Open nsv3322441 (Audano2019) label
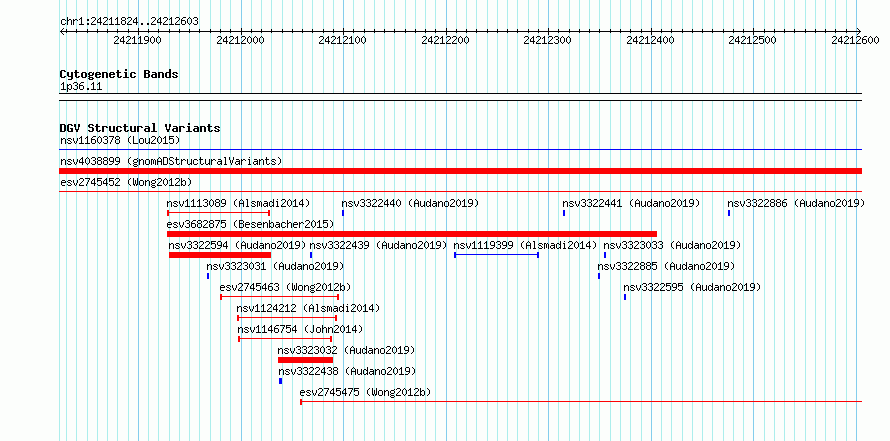The image size is (890, 441). [631, 203]
